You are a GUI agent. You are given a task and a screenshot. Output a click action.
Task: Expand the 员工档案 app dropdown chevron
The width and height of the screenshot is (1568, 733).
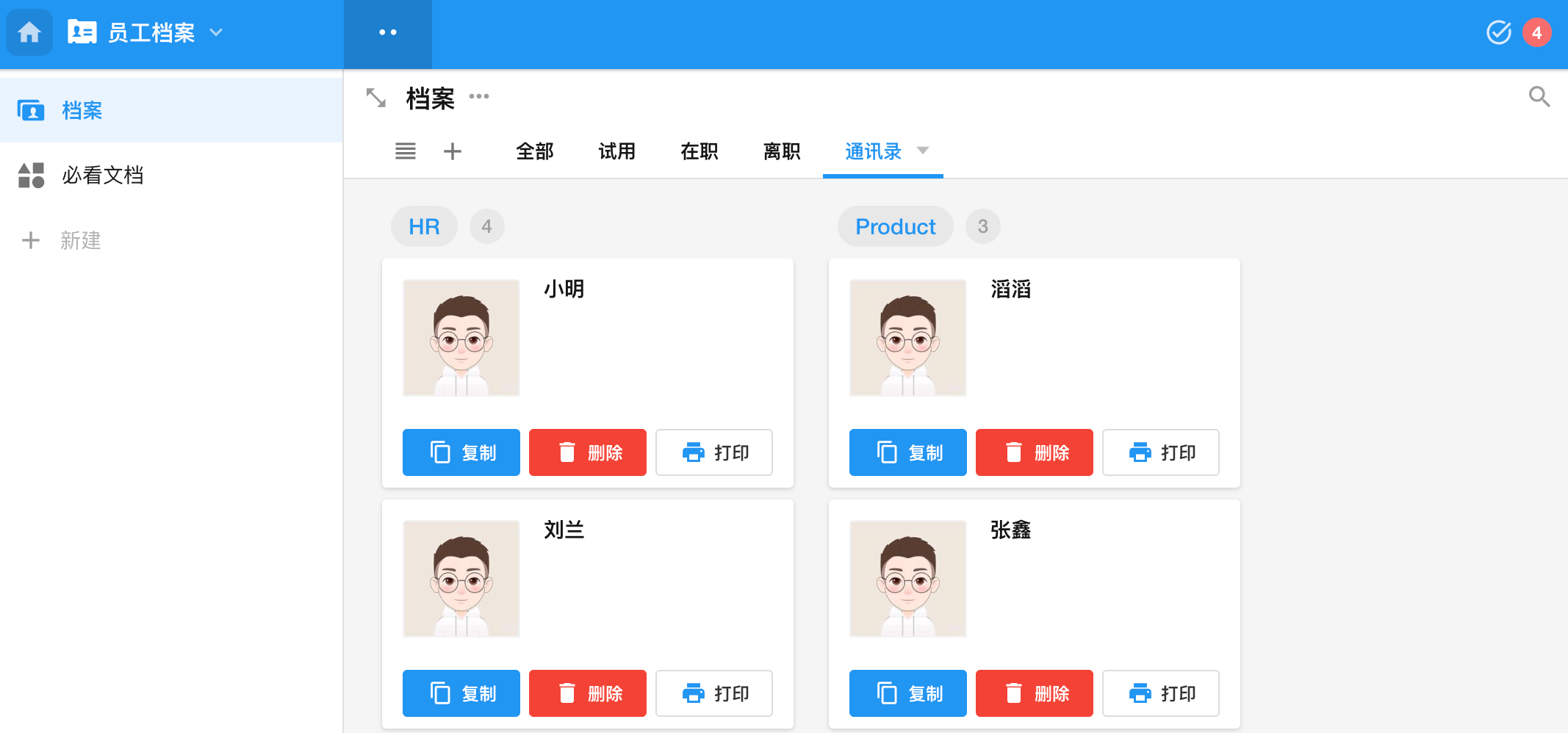(216, 32)
